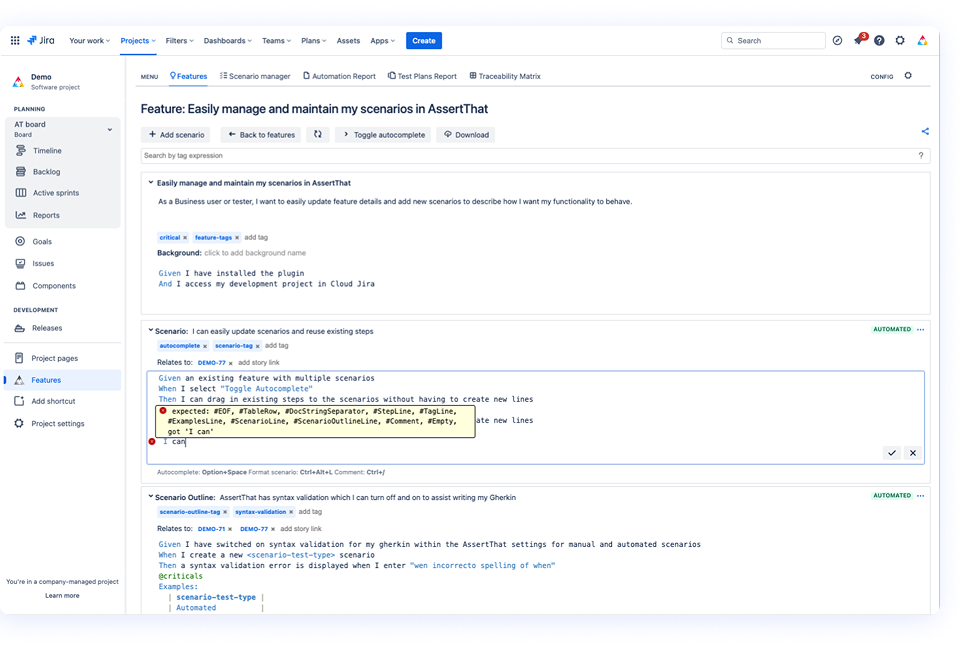Open Jira settings via the gear icon

click(899, 40)
